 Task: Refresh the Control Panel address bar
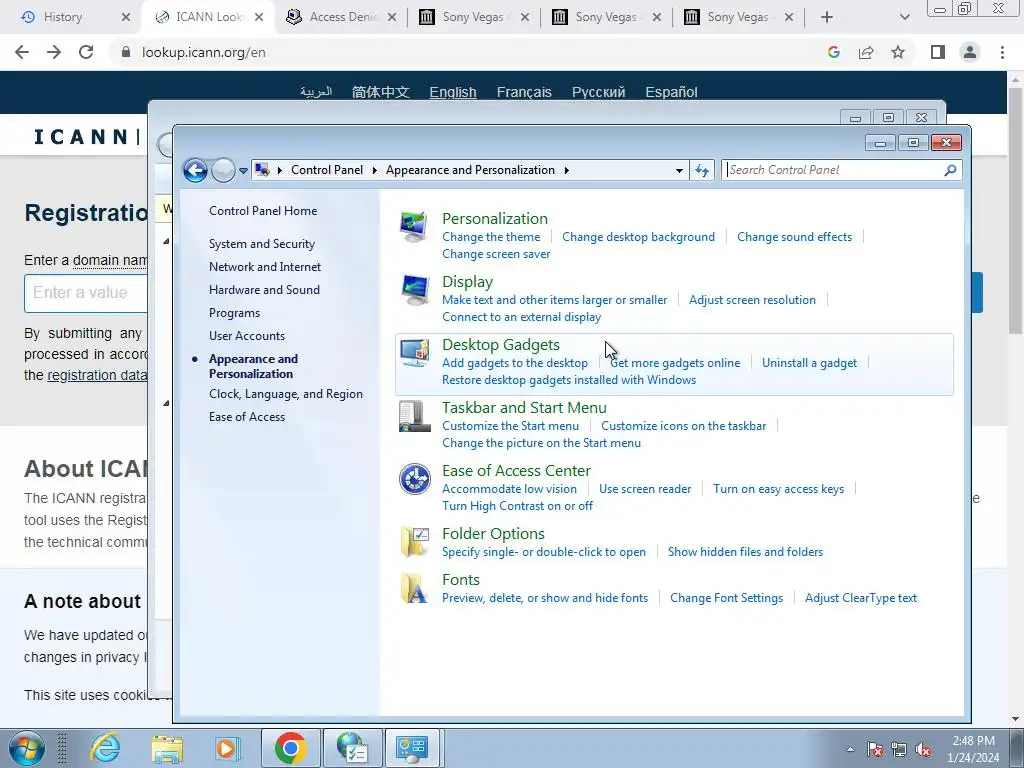[x=702, y=170]
